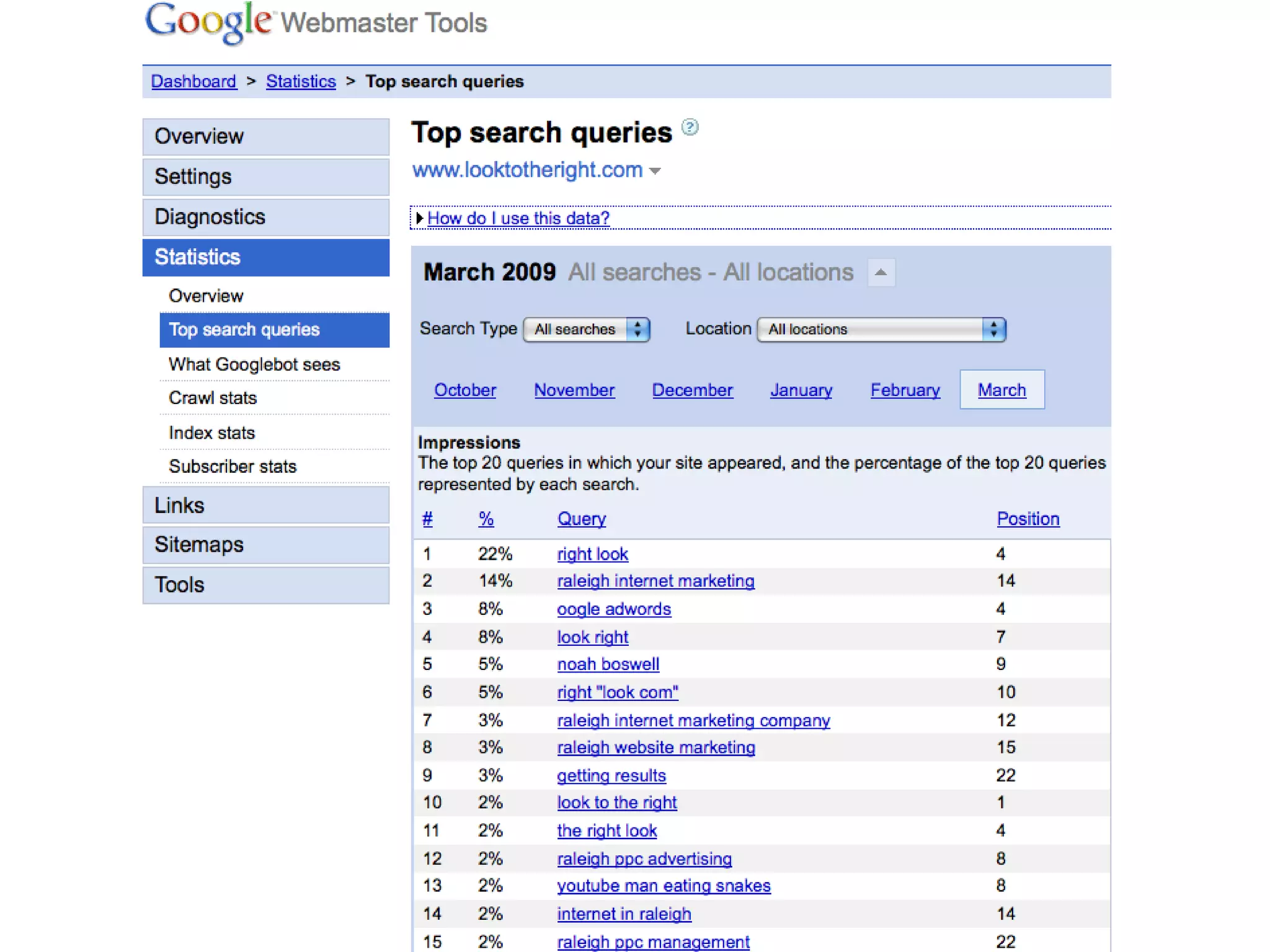This screenshot has height=952, width=1270.
Task: Open the Search Type dropdown
Action: 586,329
